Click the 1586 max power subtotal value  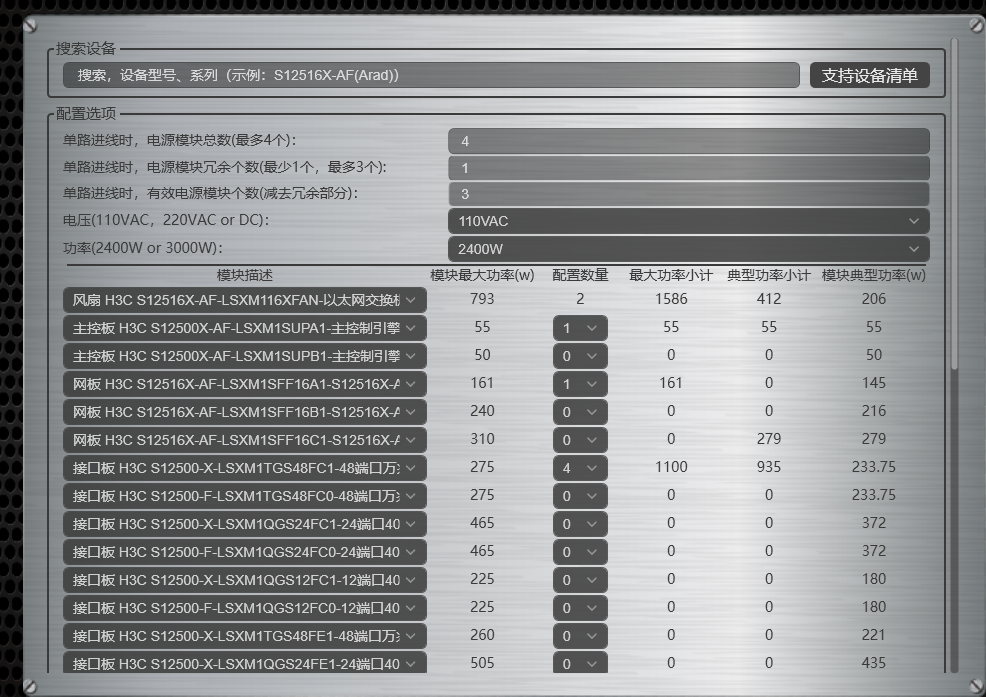click(x=671, y=299)
